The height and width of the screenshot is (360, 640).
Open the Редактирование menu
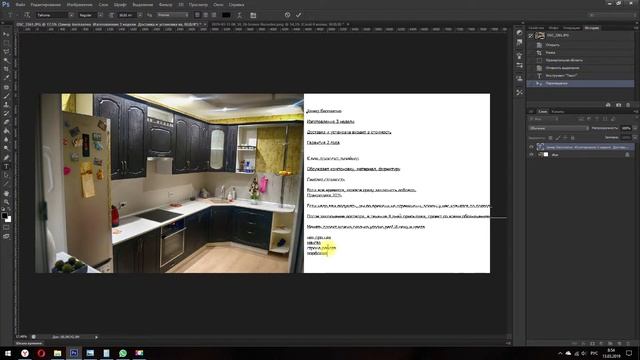[x=46, y=5]
